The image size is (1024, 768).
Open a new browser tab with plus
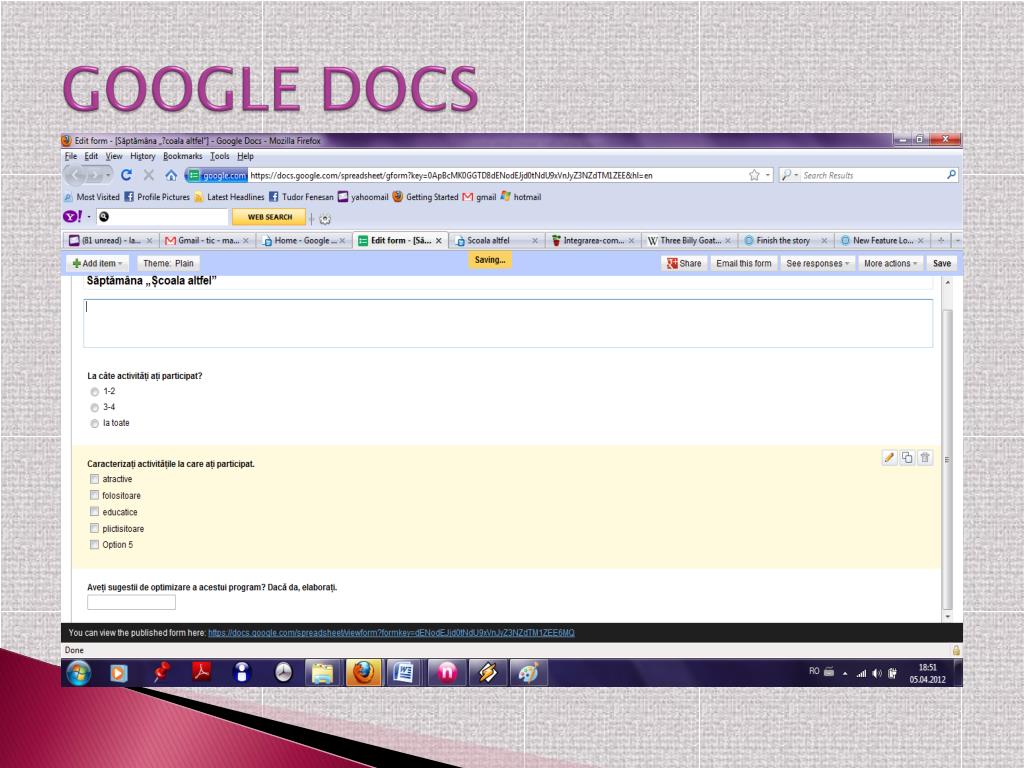pyautogui.click(x=941, y=240)
